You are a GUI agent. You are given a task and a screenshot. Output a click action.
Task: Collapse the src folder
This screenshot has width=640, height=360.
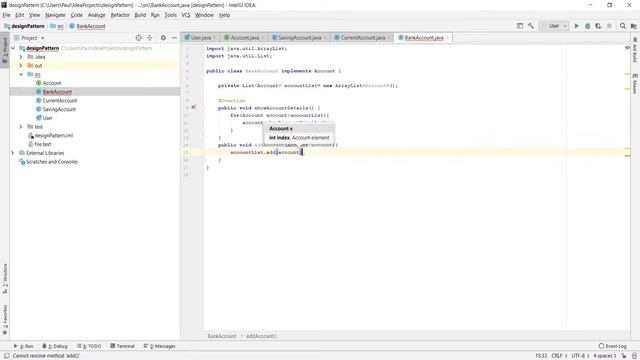21,74
